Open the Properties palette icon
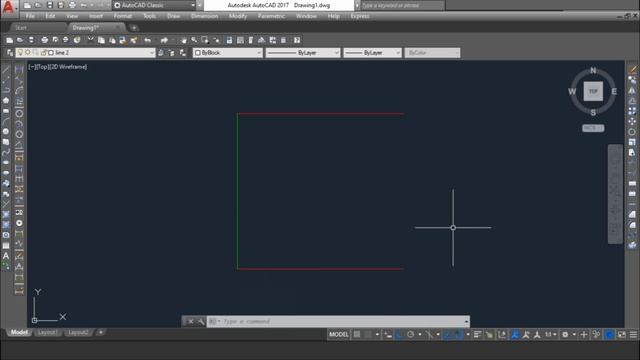 229,40
